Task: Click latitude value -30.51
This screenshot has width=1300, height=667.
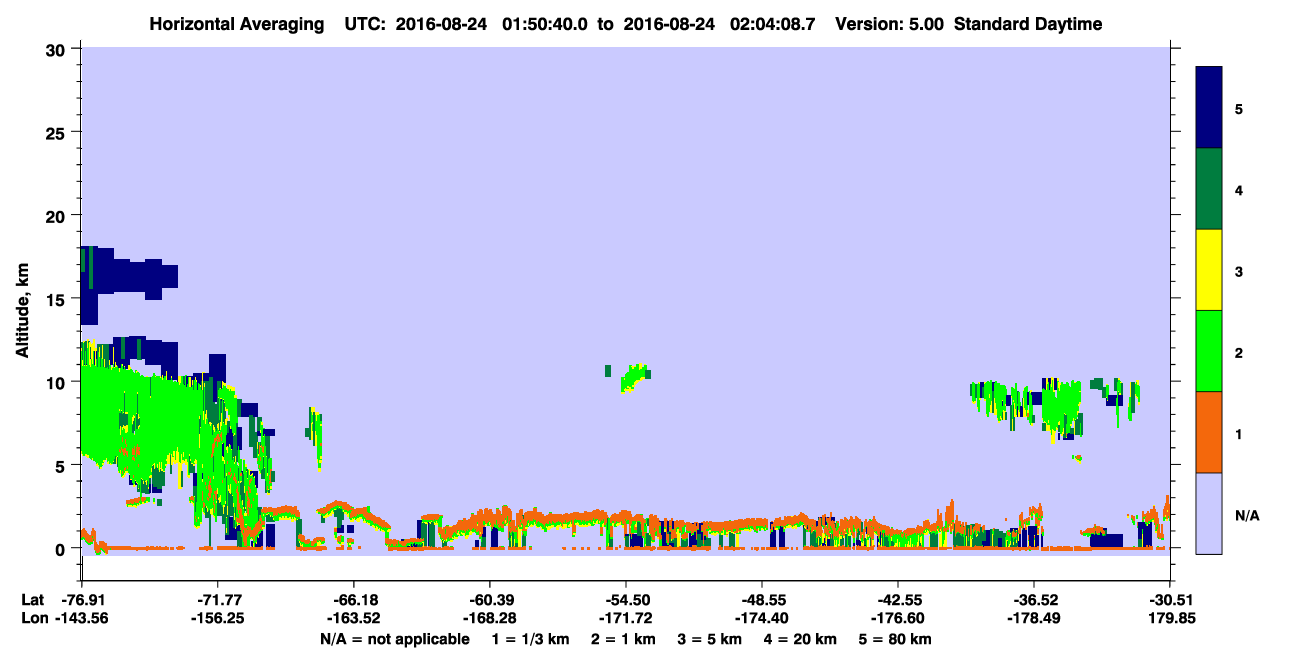Action: pyautogui.click(x=1170, y=600)
